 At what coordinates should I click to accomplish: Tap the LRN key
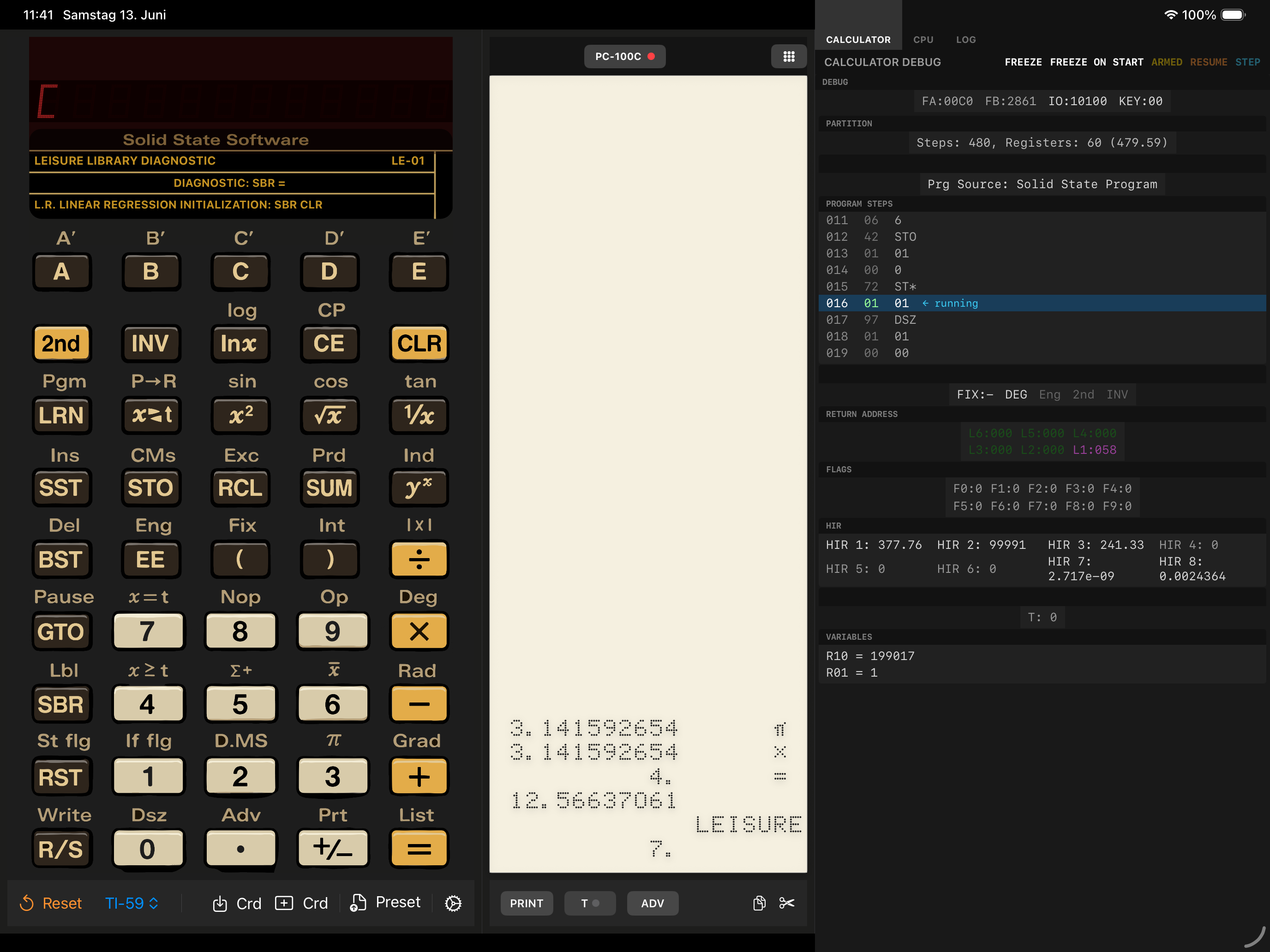tap(61, 415)
